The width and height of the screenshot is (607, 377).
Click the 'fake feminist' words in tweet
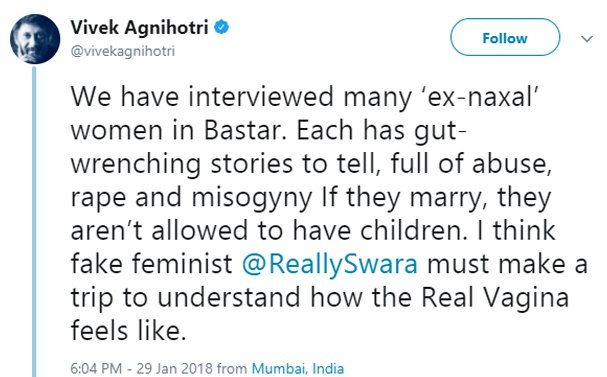(x=151, y=264)
